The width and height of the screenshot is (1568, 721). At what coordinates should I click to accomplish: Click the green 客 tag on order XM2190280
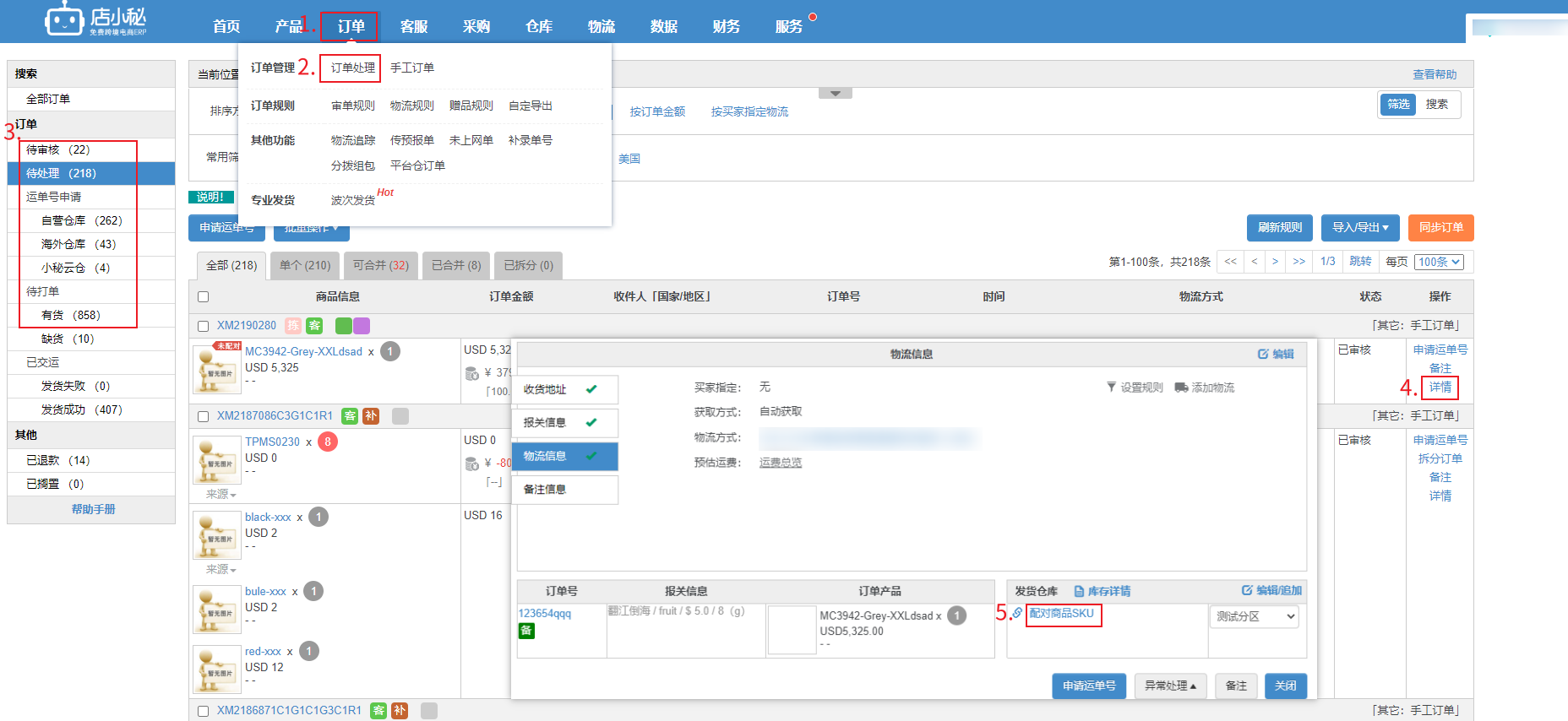coord(314,326)
